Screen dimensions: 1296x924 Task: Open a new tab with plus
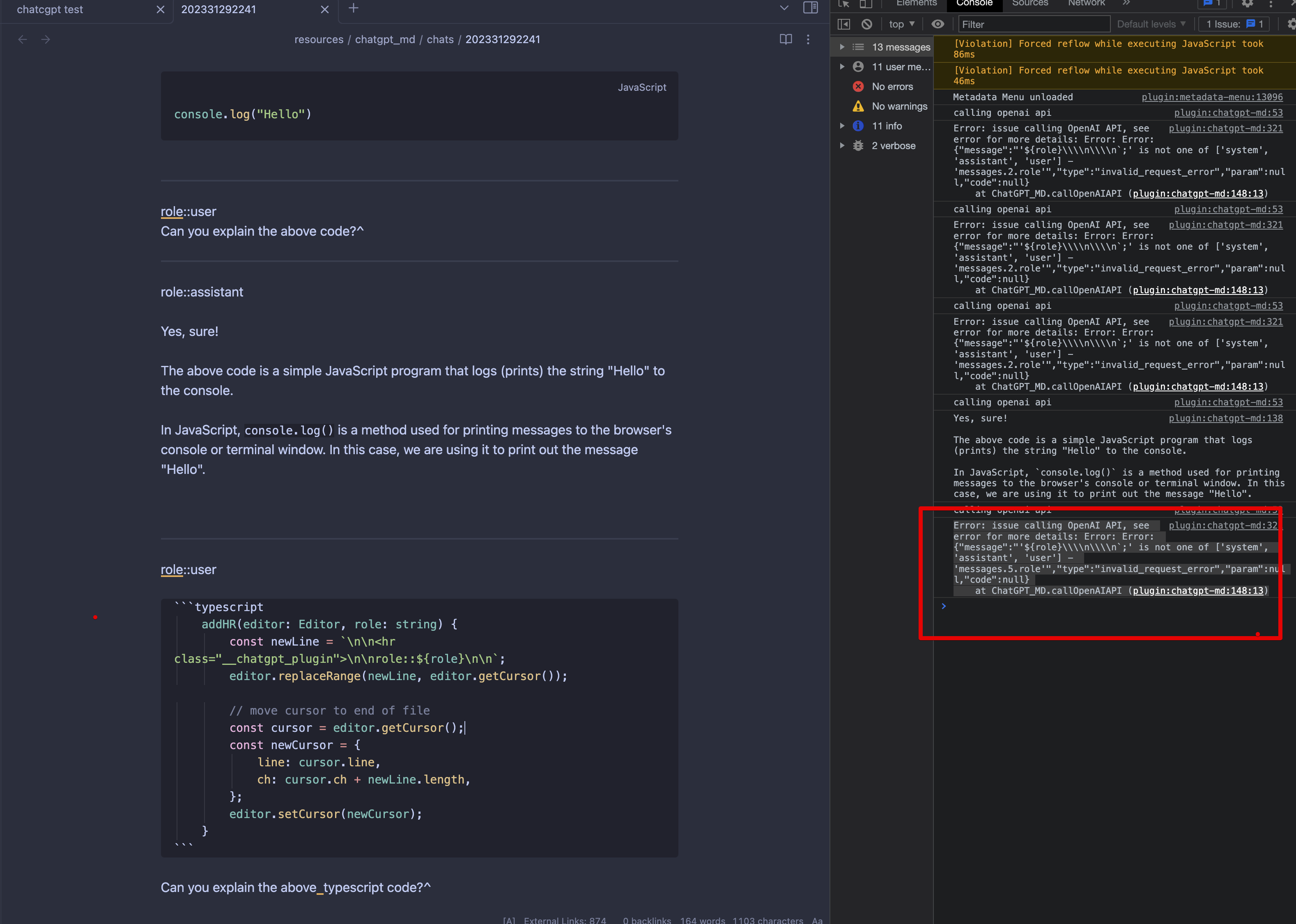pyautogui.click(x=353, y=8)
